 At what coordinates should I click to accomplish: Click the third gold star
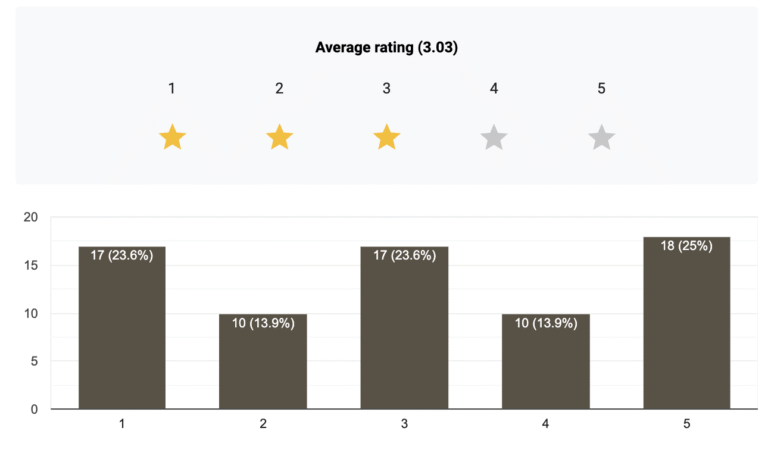click(x=387, y=138)
